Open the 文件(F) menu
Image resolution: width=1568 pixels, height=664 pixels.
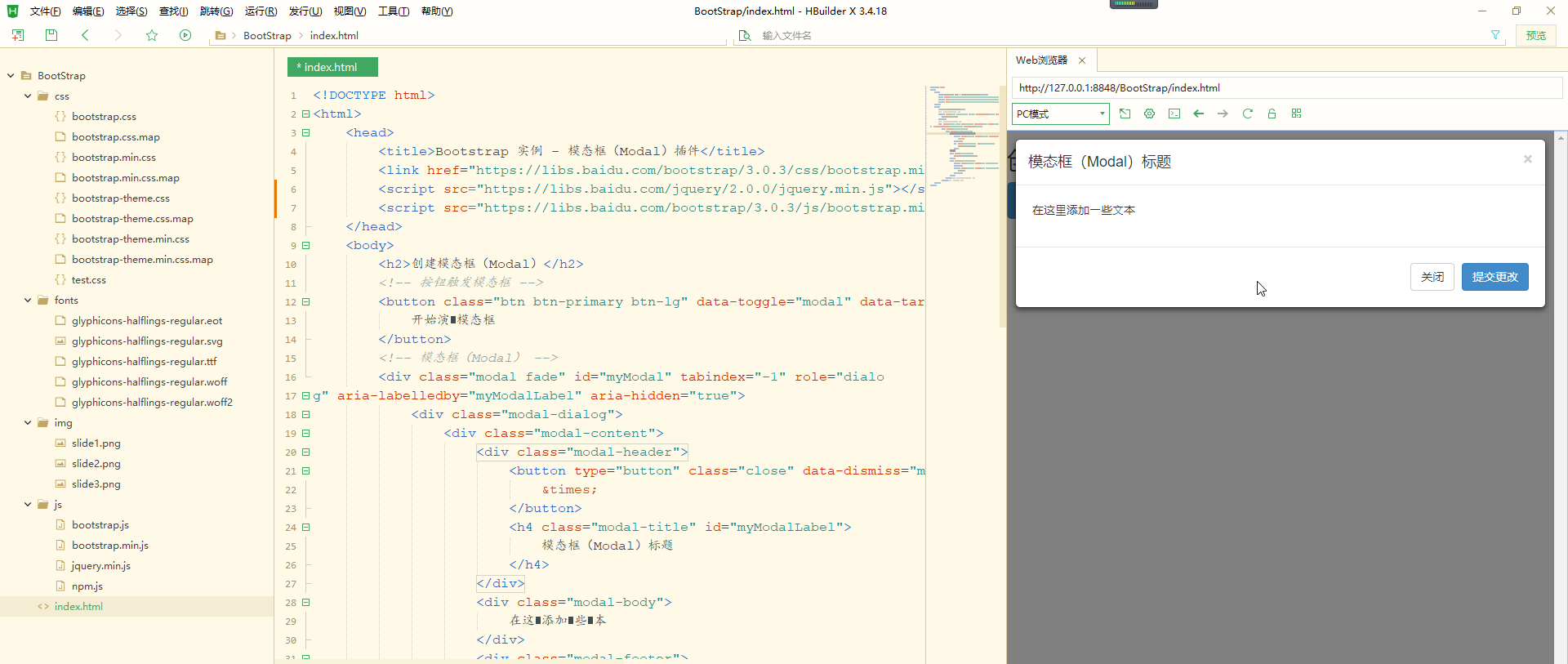(45, 11)
